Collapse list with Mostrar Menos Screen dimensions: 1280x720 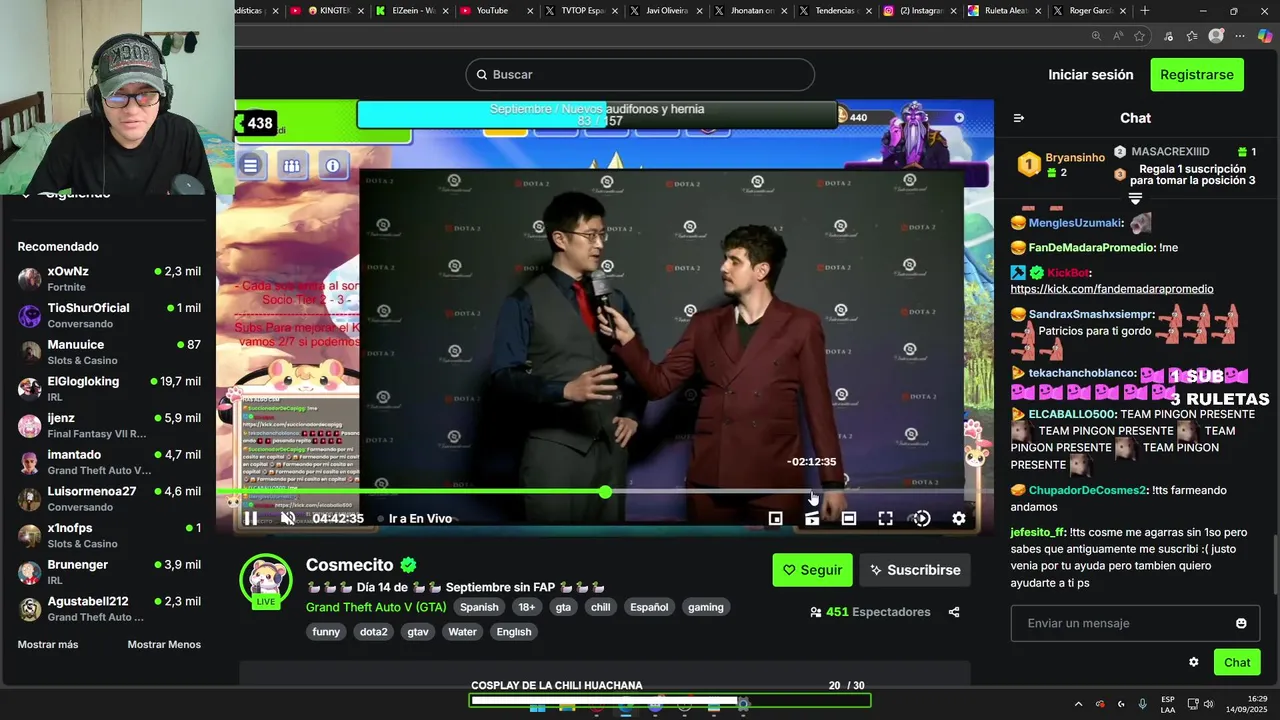pos(164,645)
